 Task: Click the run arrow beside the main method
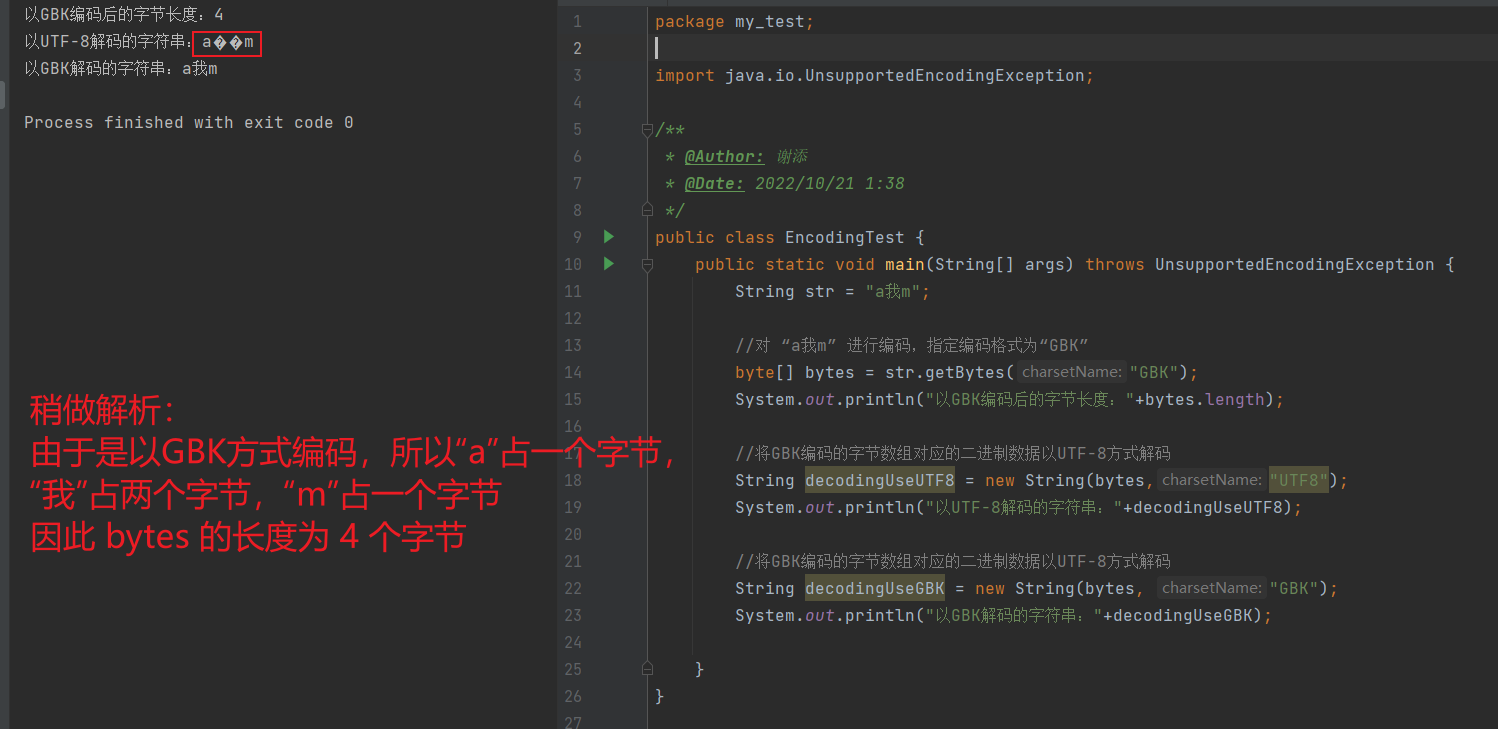pyautogui.click(x=608, y=264)
